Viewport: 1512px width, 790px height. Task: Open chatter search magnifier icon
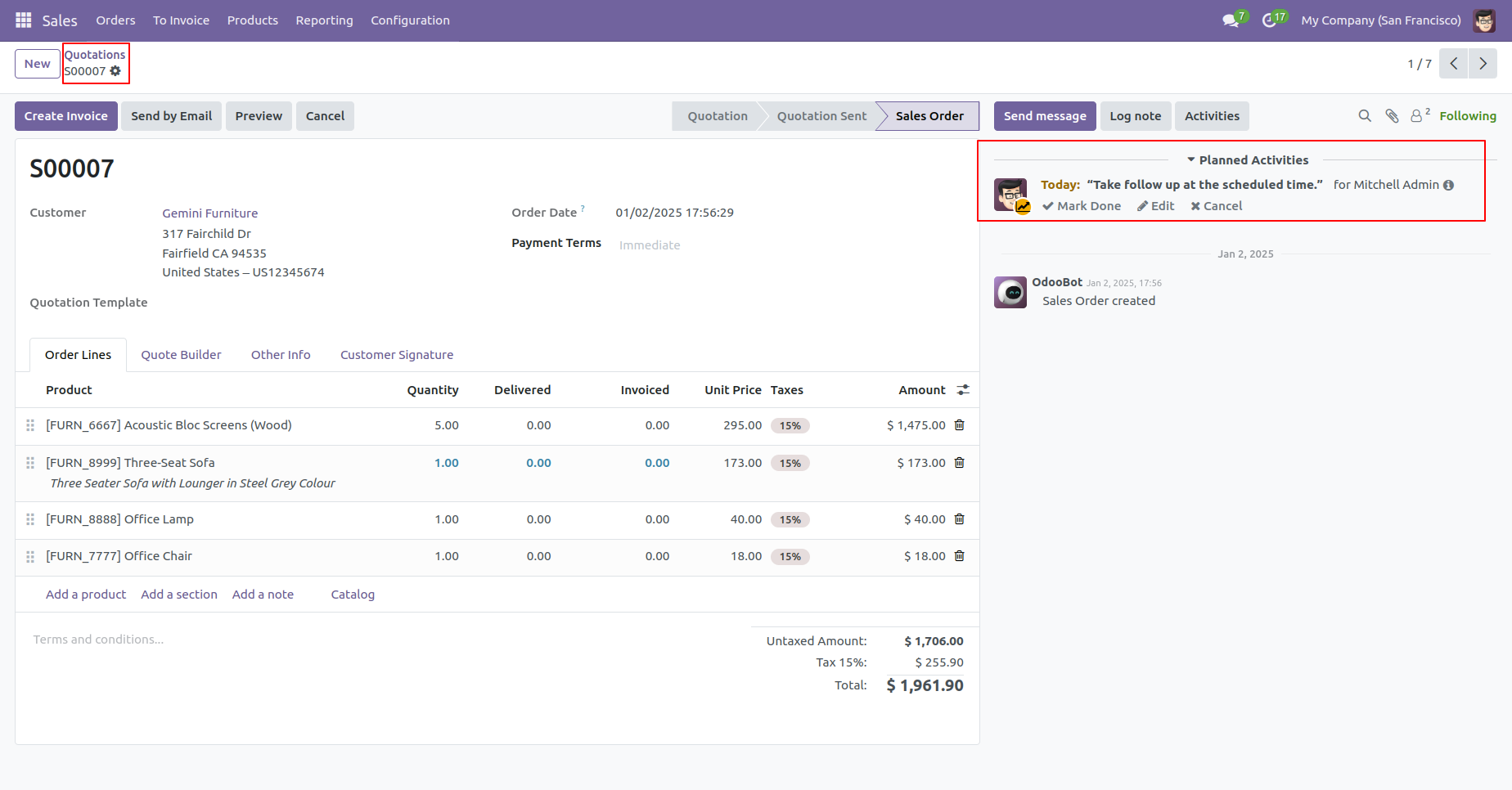click(1365, 116)
